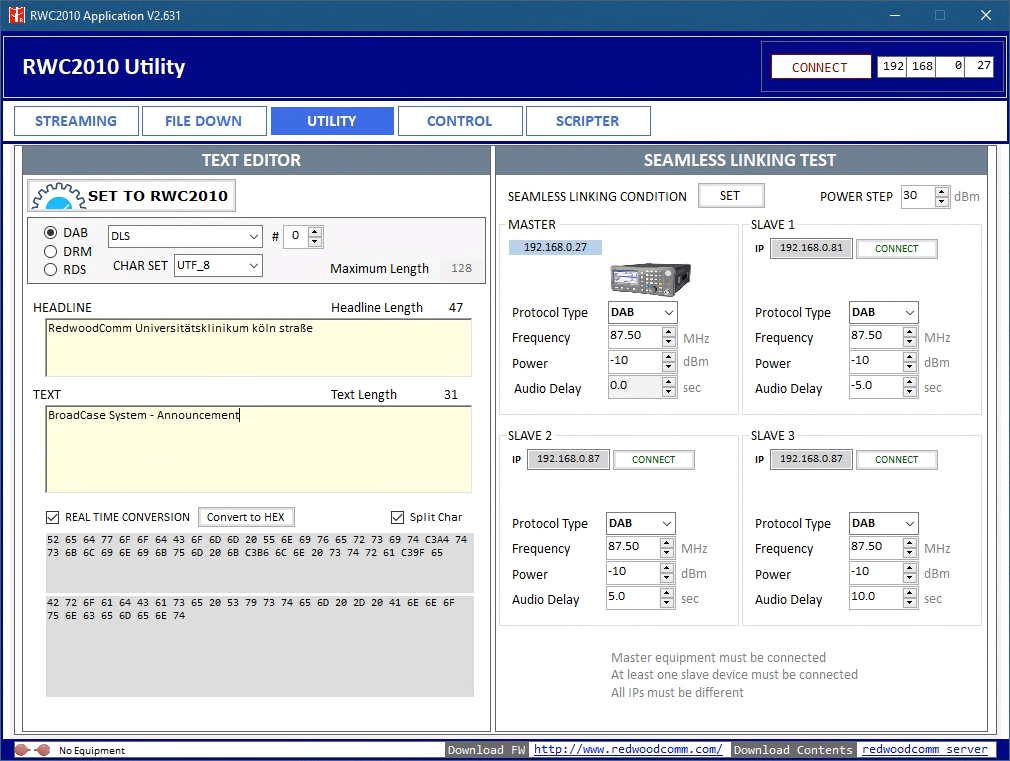Click the headline HEX output area
Viewport: 1010px width, 761px height.
coord(260,563)
